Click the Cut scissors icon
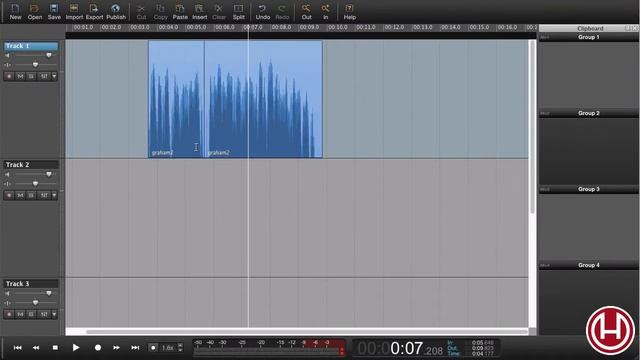The height and width of the screenshot is (360, 640). pos(141,12)
